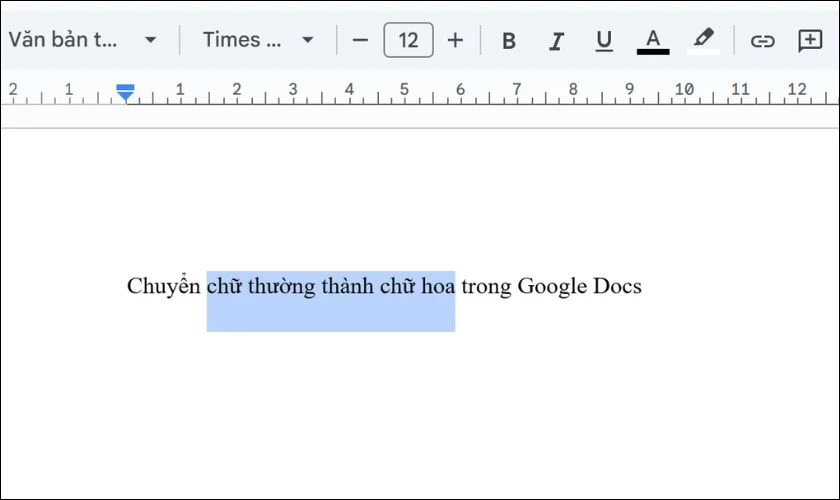Click the word 'Docs' in the document
The image size is (840, 500).
point(617,286)
